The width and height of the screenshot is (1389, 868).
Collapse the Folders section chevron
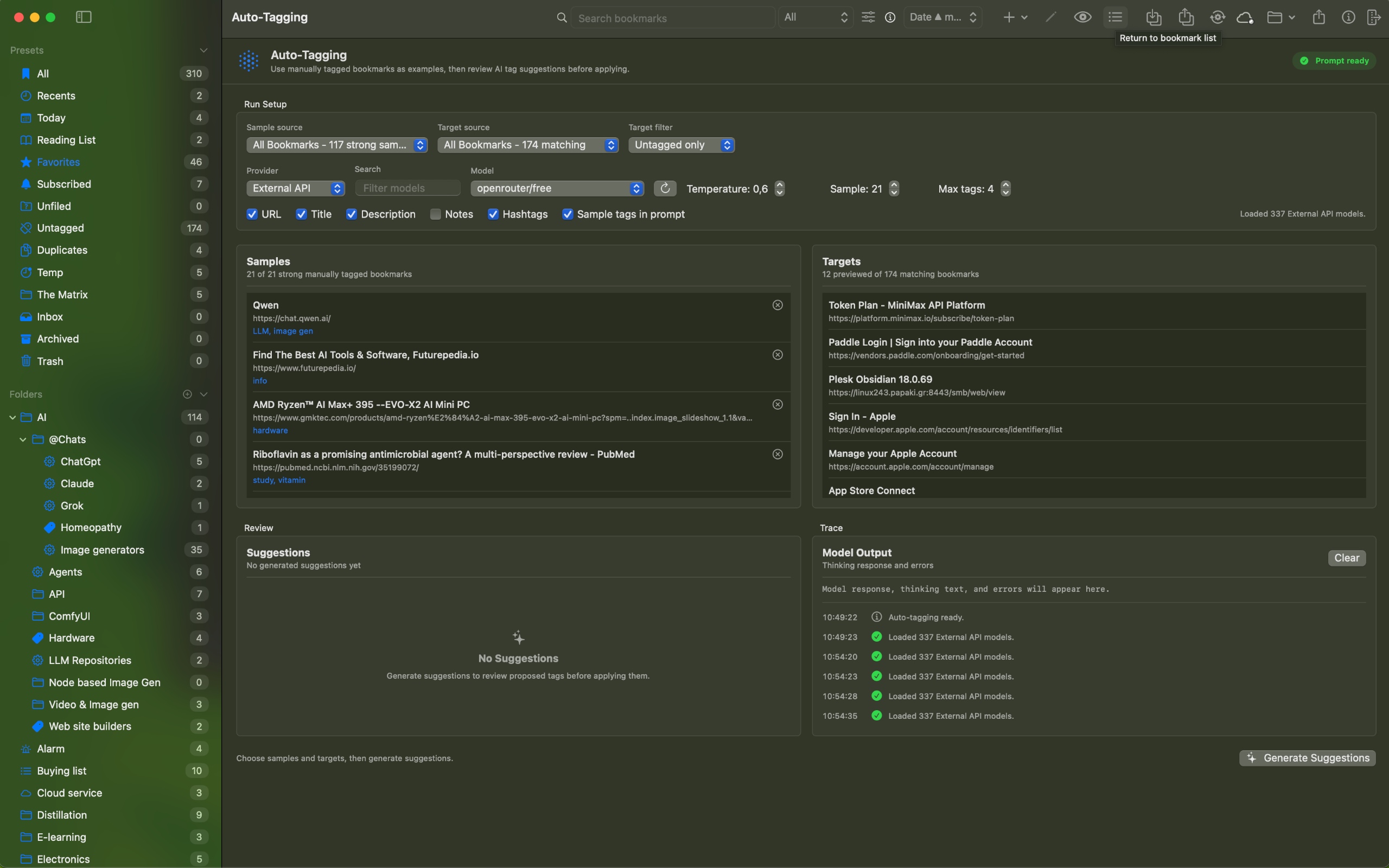coord(203,394)
